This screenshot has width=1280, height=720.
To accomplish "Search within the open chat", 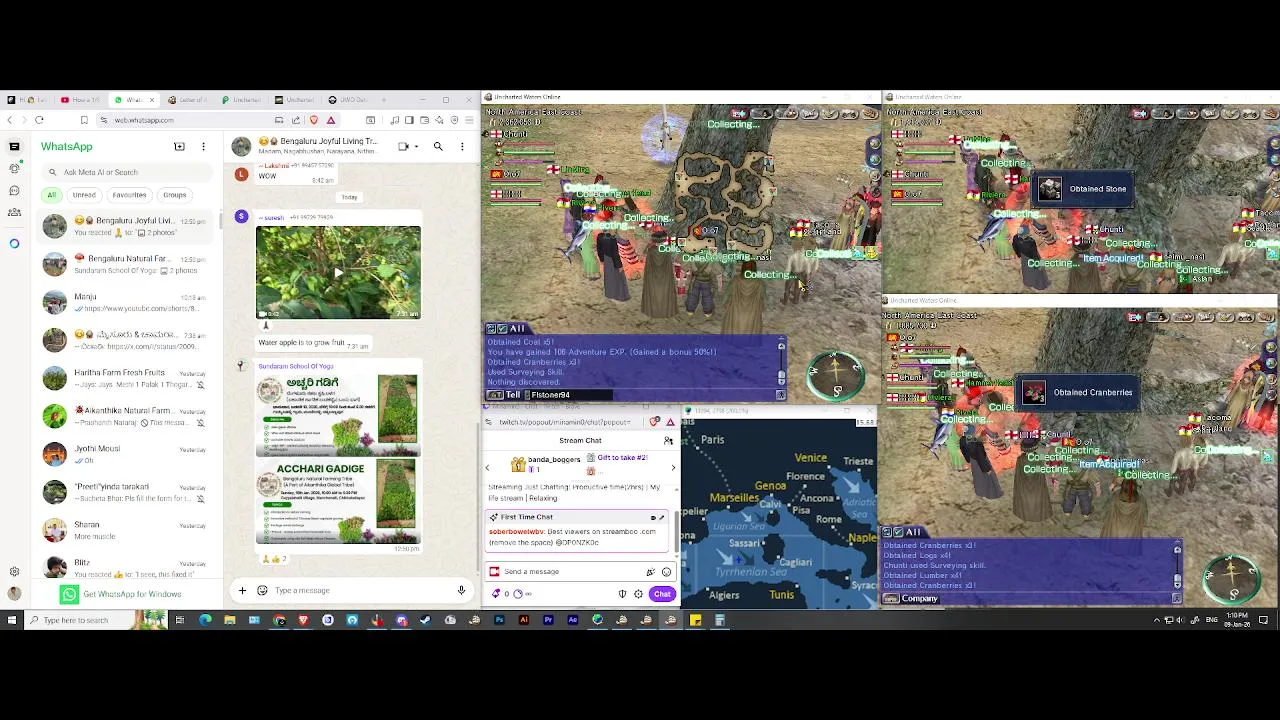I will click(438, 147).
